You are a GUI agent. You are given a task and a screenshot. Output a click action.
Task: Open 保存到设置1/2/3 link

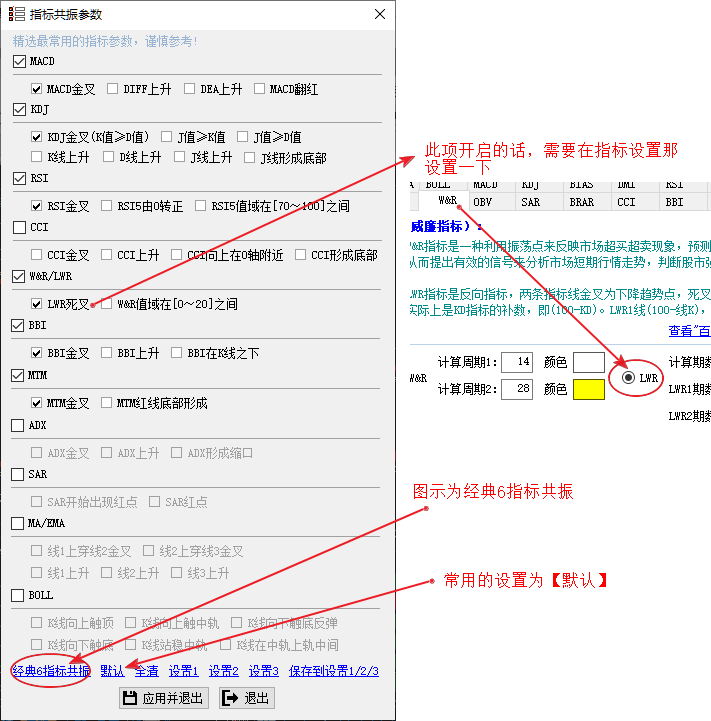(x=334, y=671)
